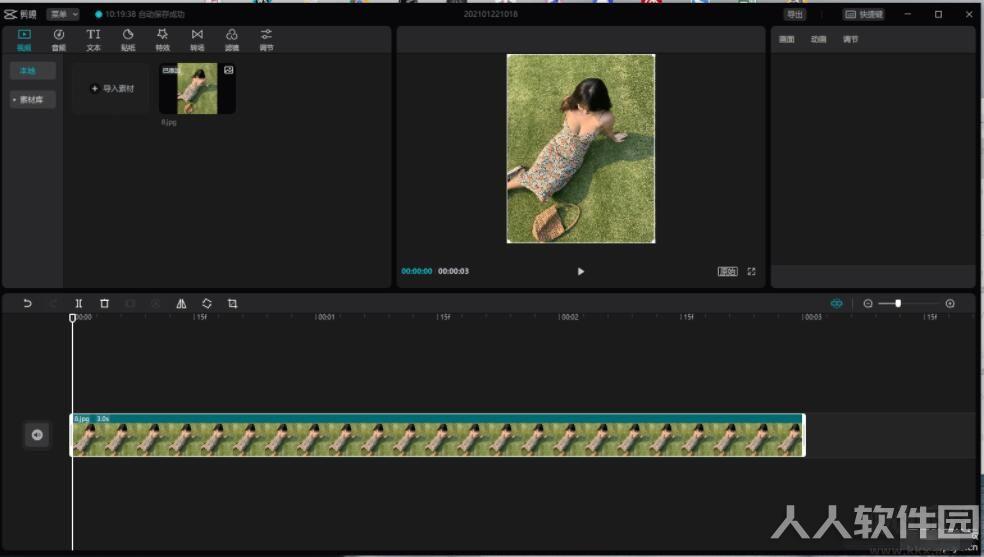The height and width of the screenshot is (557, 984).
Task: Open the 视频 (video) media tab
Action: point(24,40)
